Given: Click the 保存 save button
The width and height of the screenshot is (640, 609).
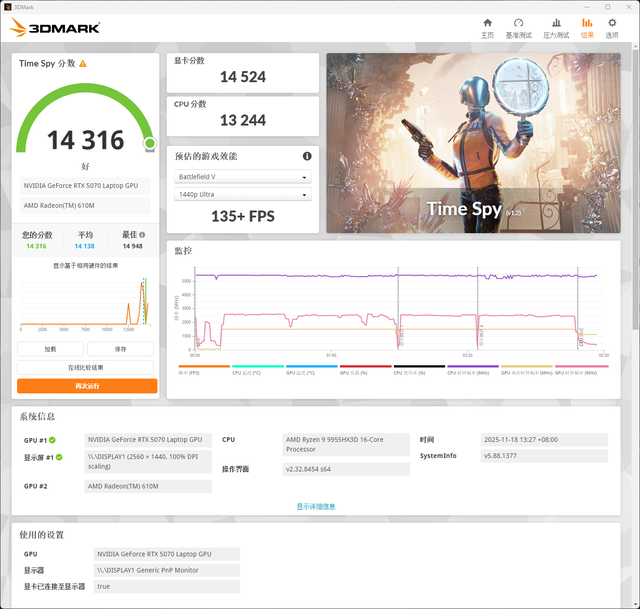Looking at the screenshot, I should 120,349.
